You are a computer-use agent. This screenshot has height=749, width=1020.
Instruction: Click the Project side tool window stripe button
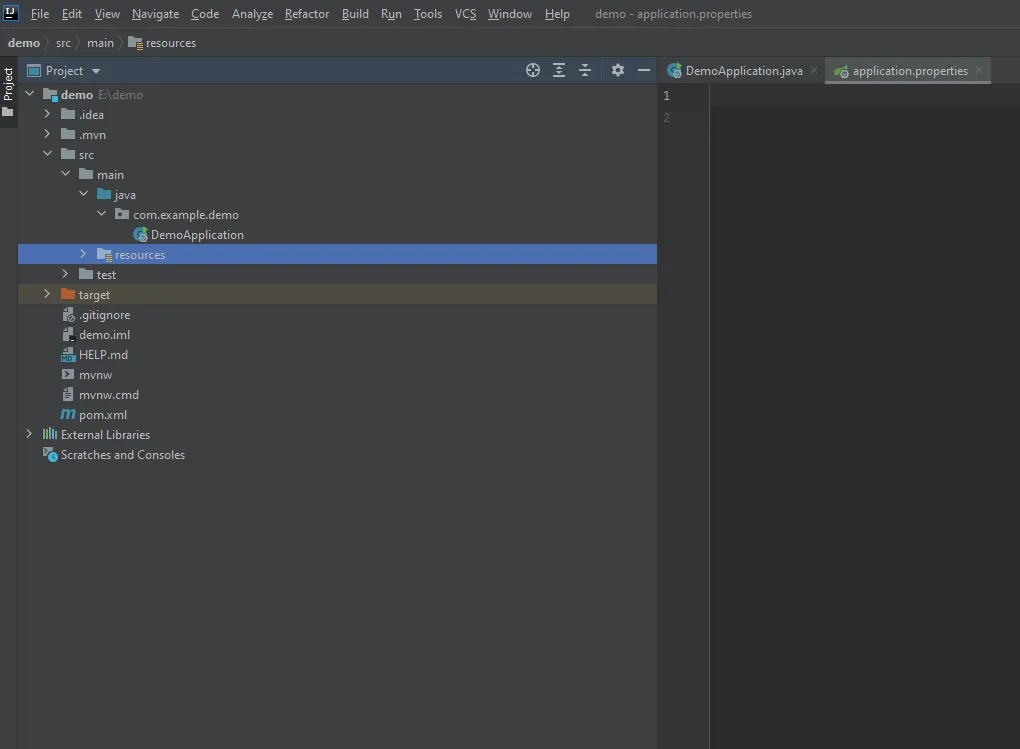pos(8,92)
